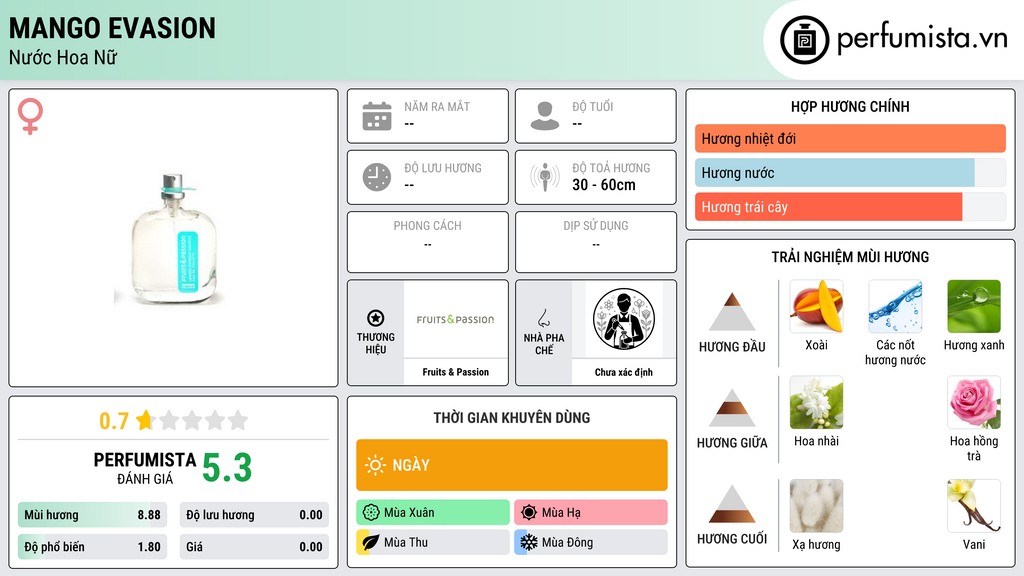Click the MANGO EVASION title
Viewport: 1024px width, 576px height.
click(112, 28)
